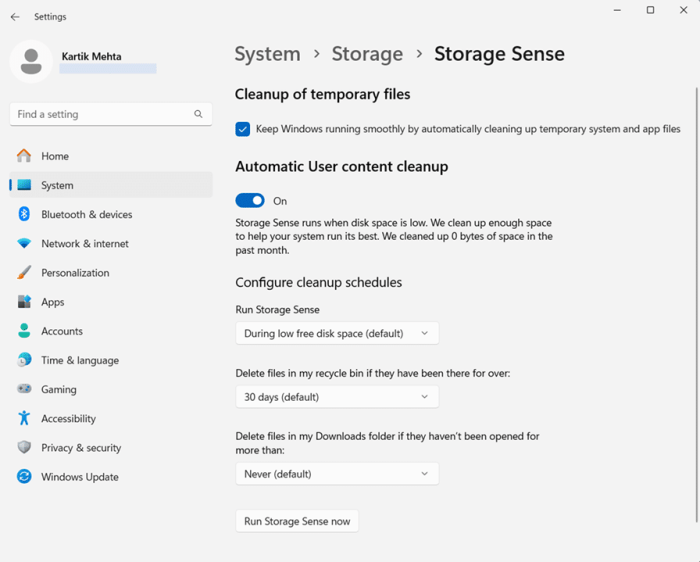Click the Accounts person icon
Image resolution: width=700 pixels, height=562 pixels.
pyautogui.click(x=24, y=331)
